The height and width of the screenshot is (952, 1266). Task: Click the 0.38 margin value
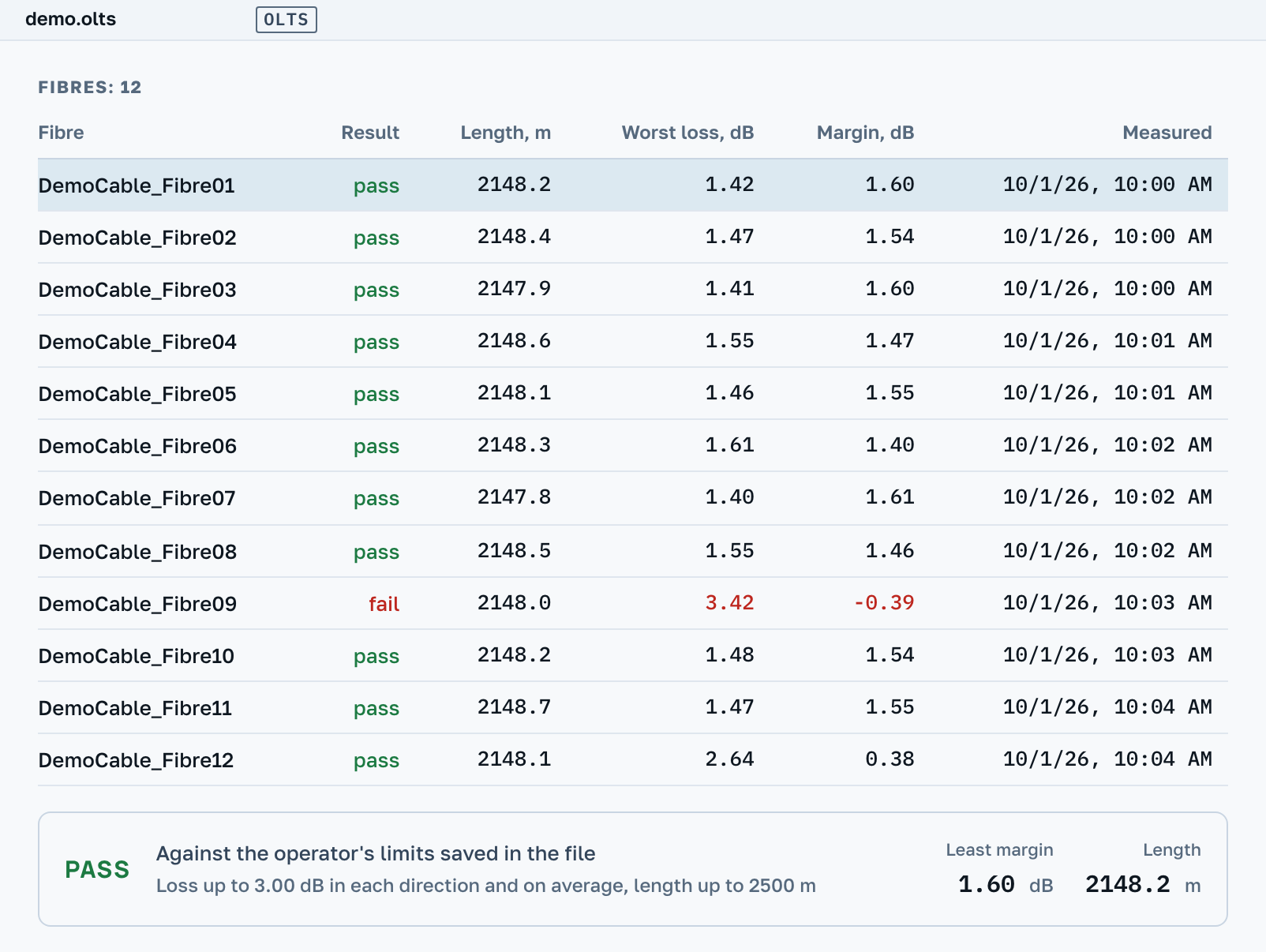[x=890, y=759]
